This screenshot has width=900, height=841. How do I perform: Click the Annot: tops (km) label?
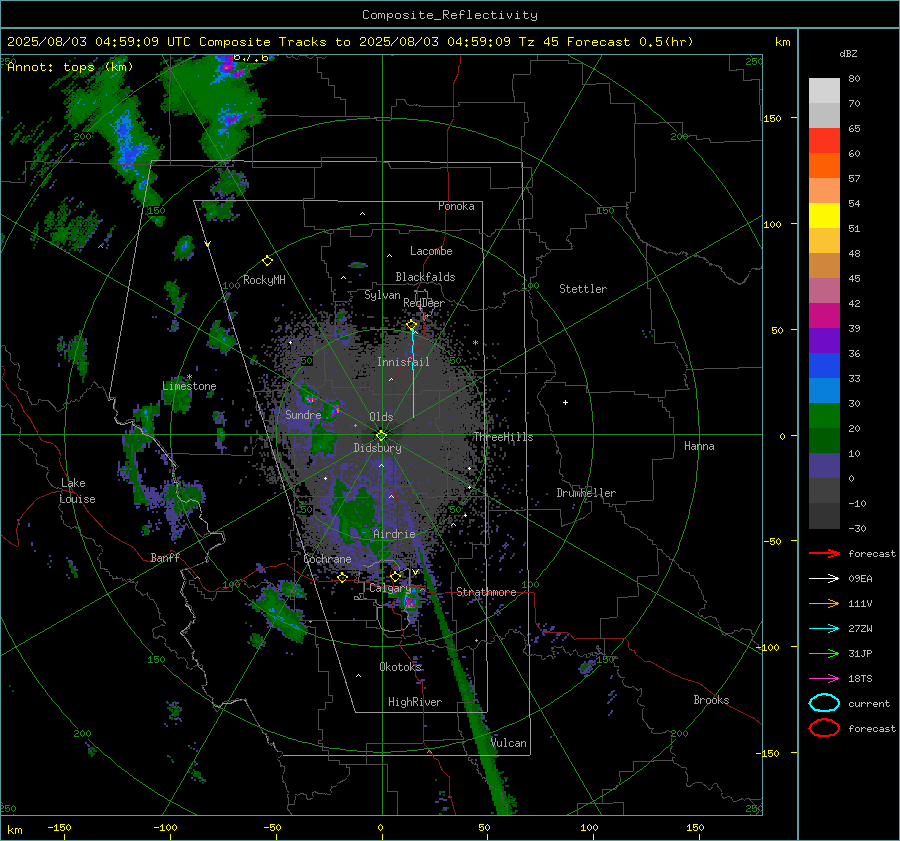70,67
